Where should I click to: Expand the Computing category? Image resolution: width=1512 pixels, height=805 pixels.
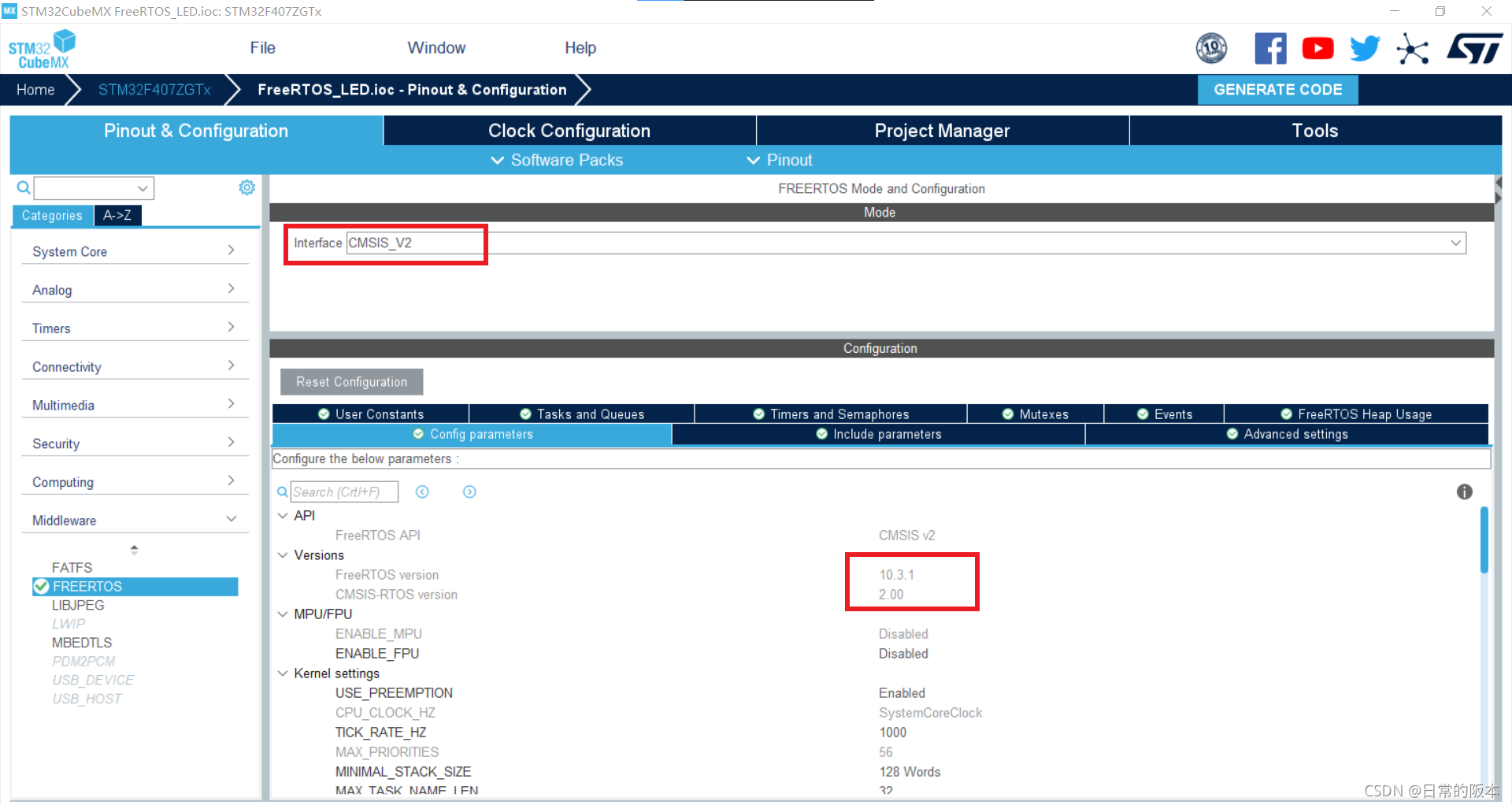(x=134, y=482)
